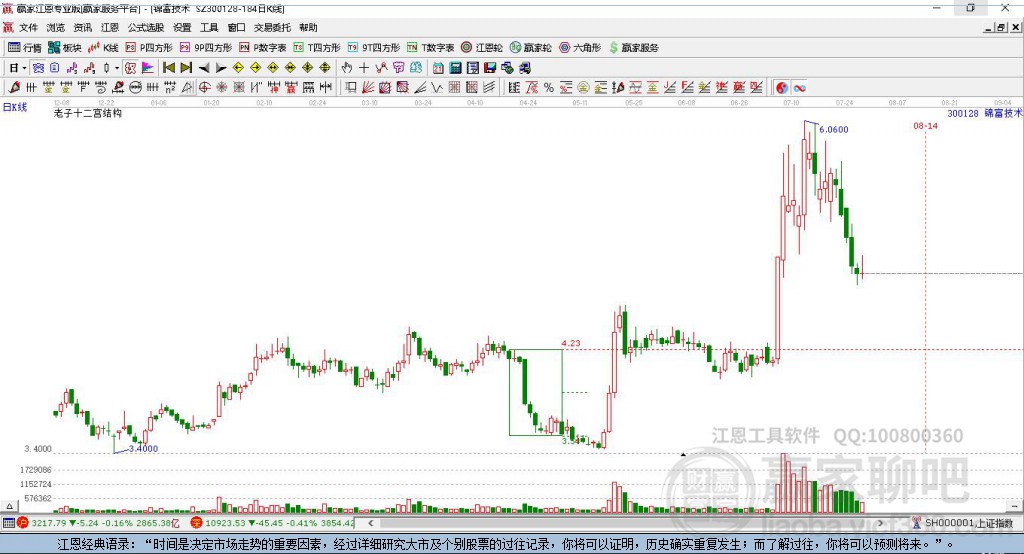Image resolution: width=1024 pixels, height=554 pixels.
Task: Select the red pencil drawing tool
Action: point(14,88)
